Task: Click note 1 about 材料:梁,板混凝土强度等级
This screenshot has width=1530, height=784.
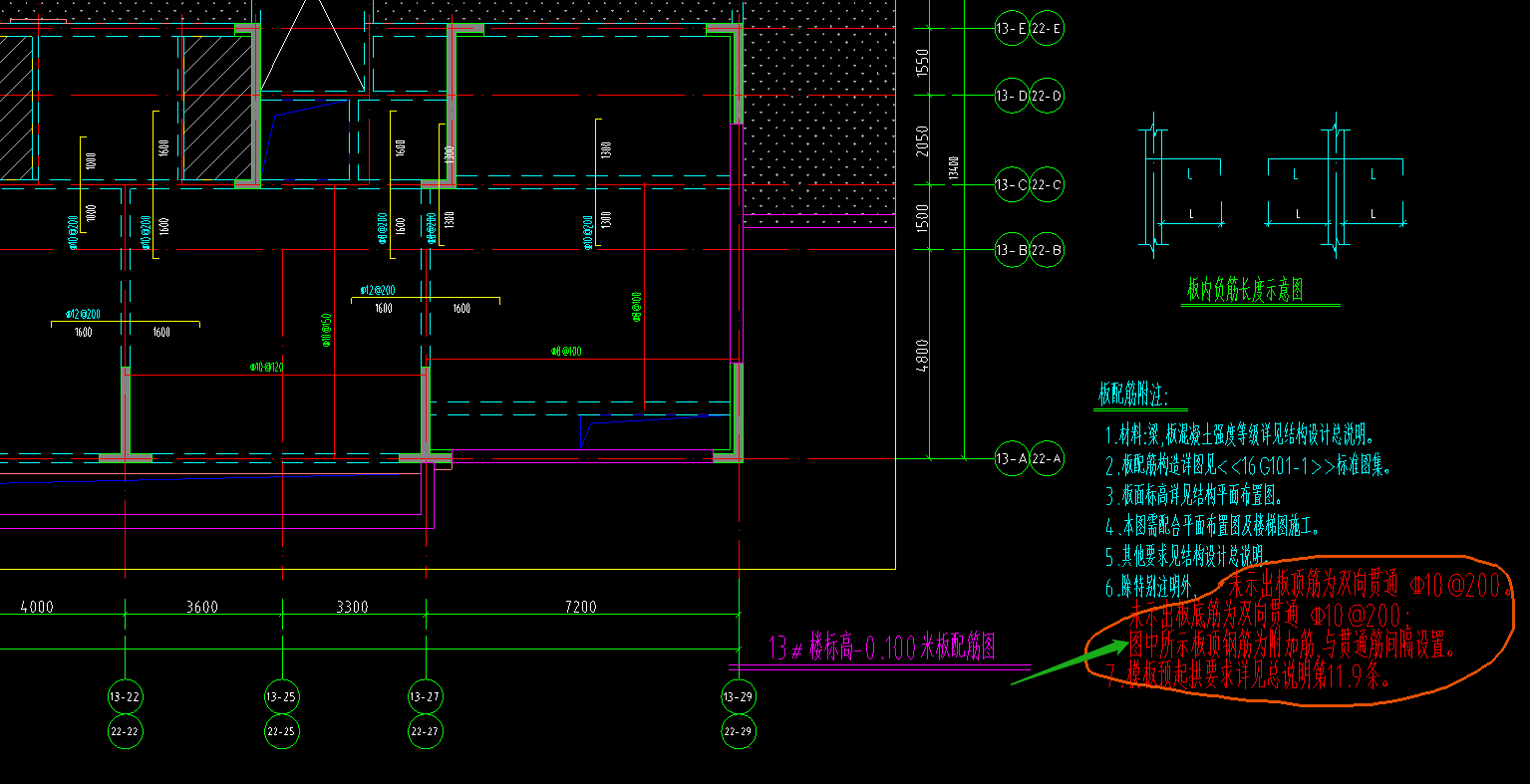Action: click(x=1241, y=435)
